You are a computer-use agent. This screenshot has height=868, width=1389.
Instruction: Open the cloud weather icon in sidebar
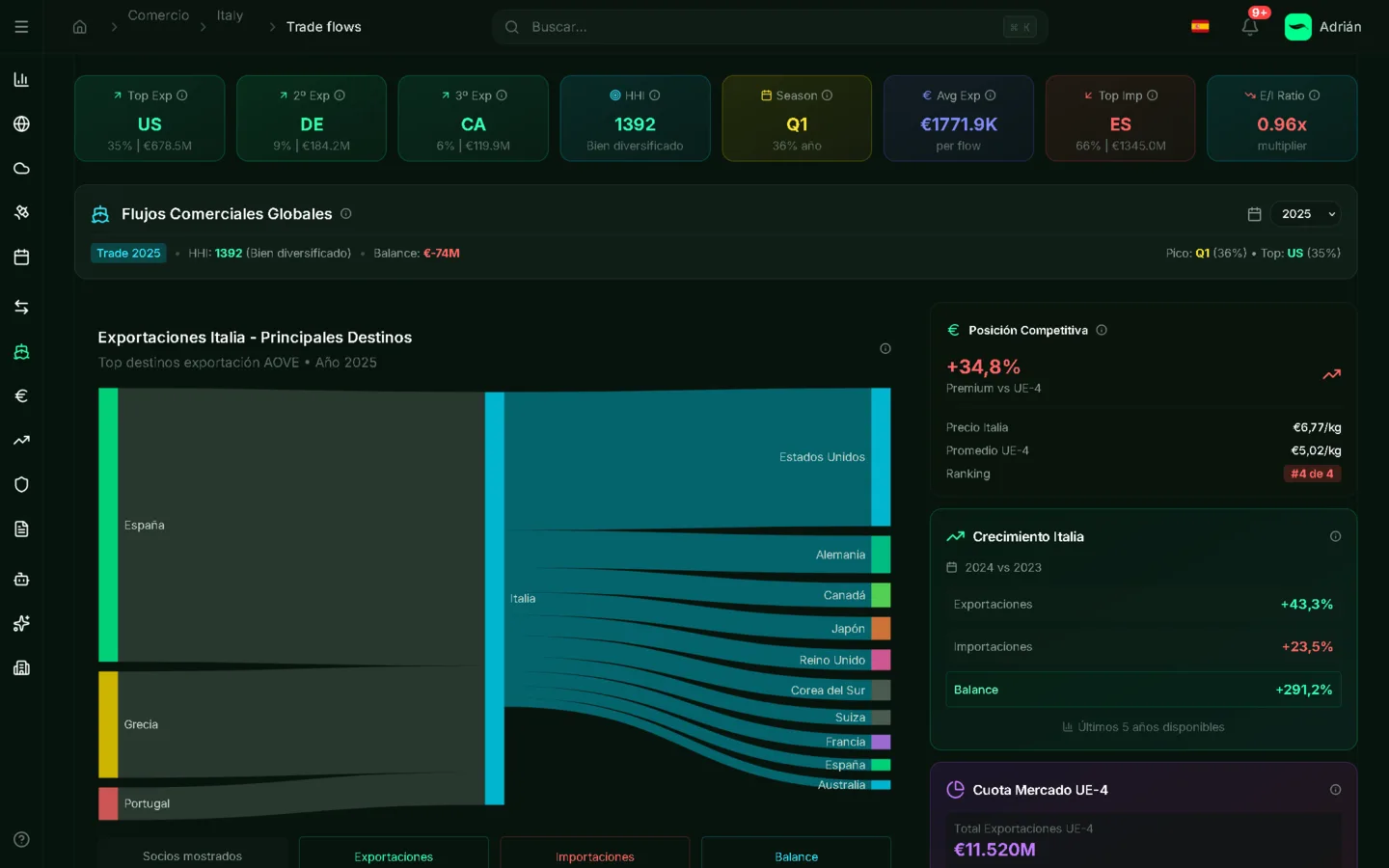click(x=21, y=169)
